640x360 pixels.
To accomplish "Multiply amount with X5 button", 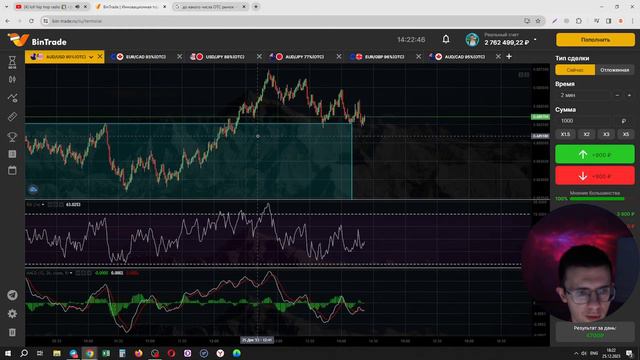I will (626, 134).
